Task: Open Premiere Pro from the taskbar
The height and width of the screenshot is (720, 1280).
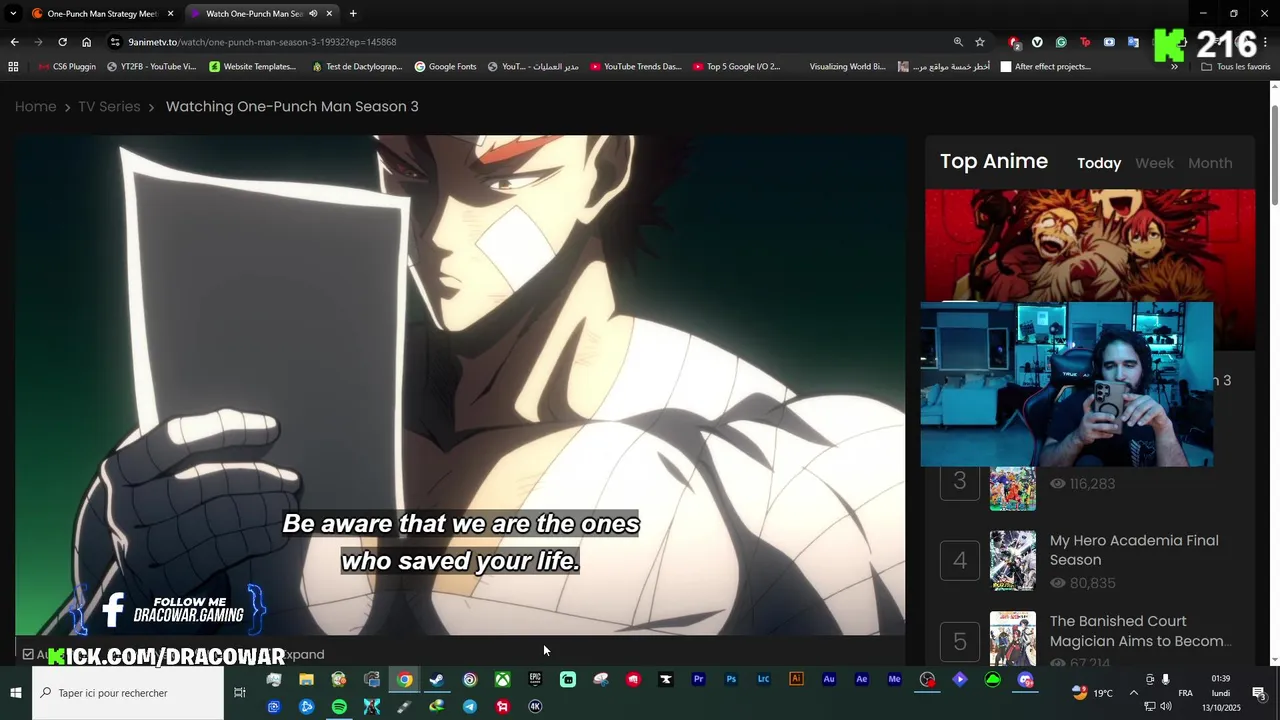Action: pos(699,680)
